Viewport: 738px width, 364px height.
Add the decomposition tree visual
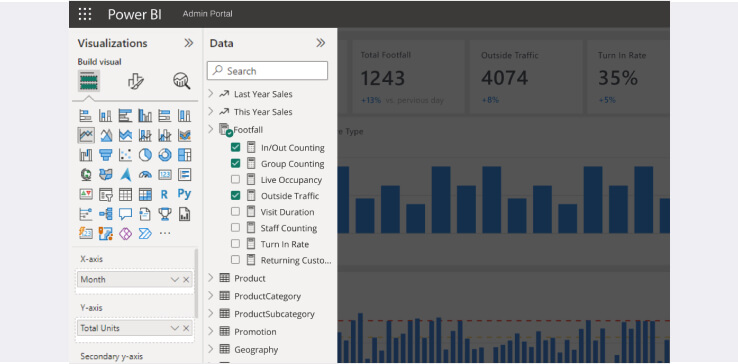pyautogui.click(x=105, y=214)
